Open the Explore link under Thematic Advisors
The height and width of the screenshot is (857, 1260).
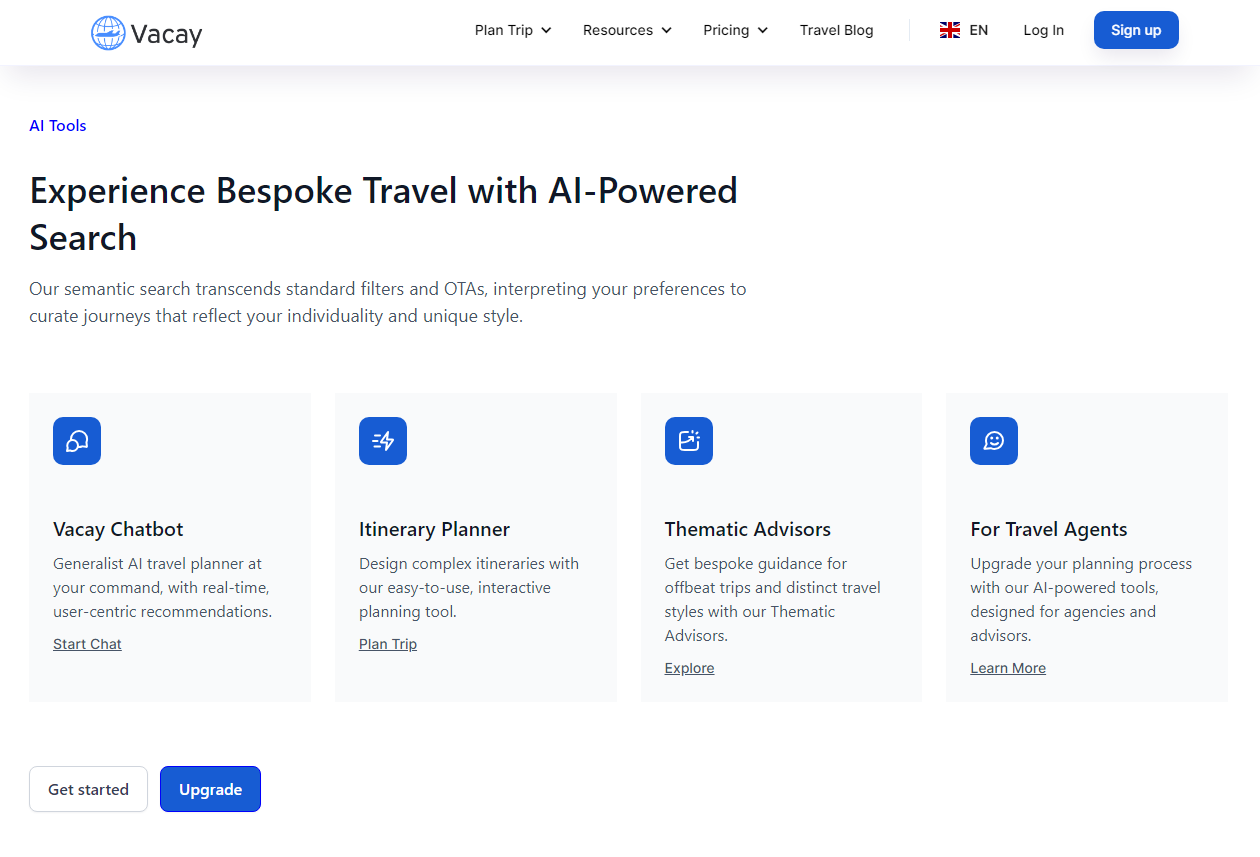click(x=690, y=668)
